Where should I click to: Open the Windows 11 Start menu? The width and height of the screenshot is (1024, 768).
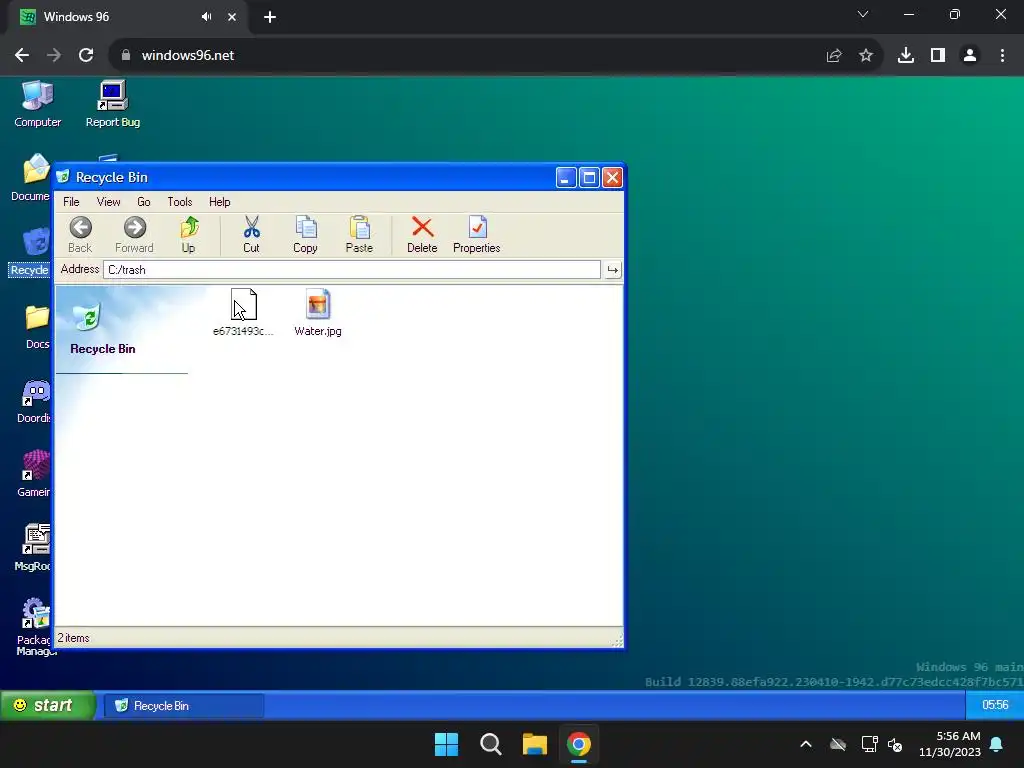click(447, 744)
